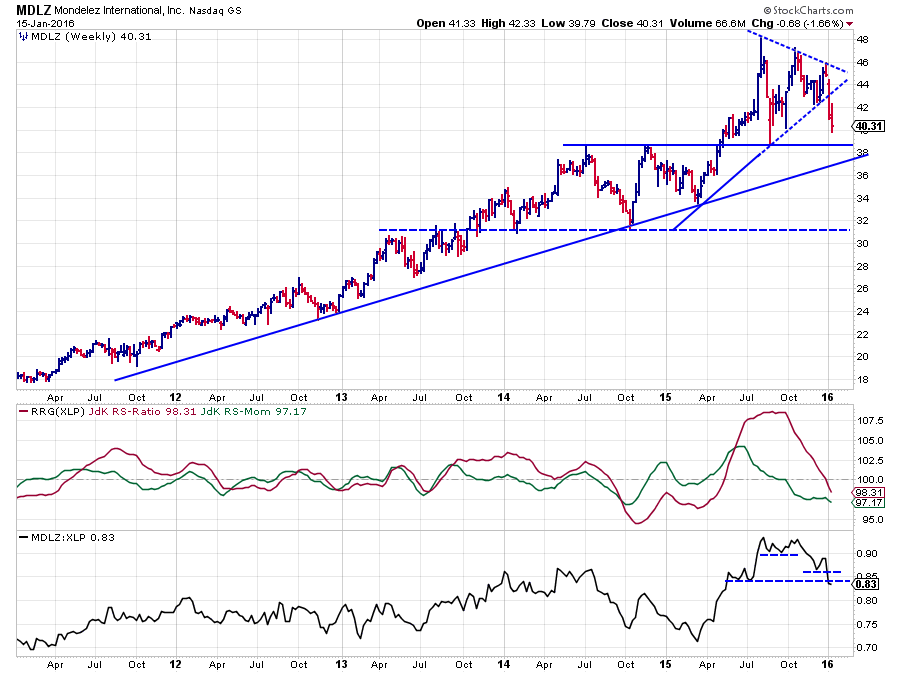
Task: Click the 0.83 ratio value tag on axis
Action: 866,584
